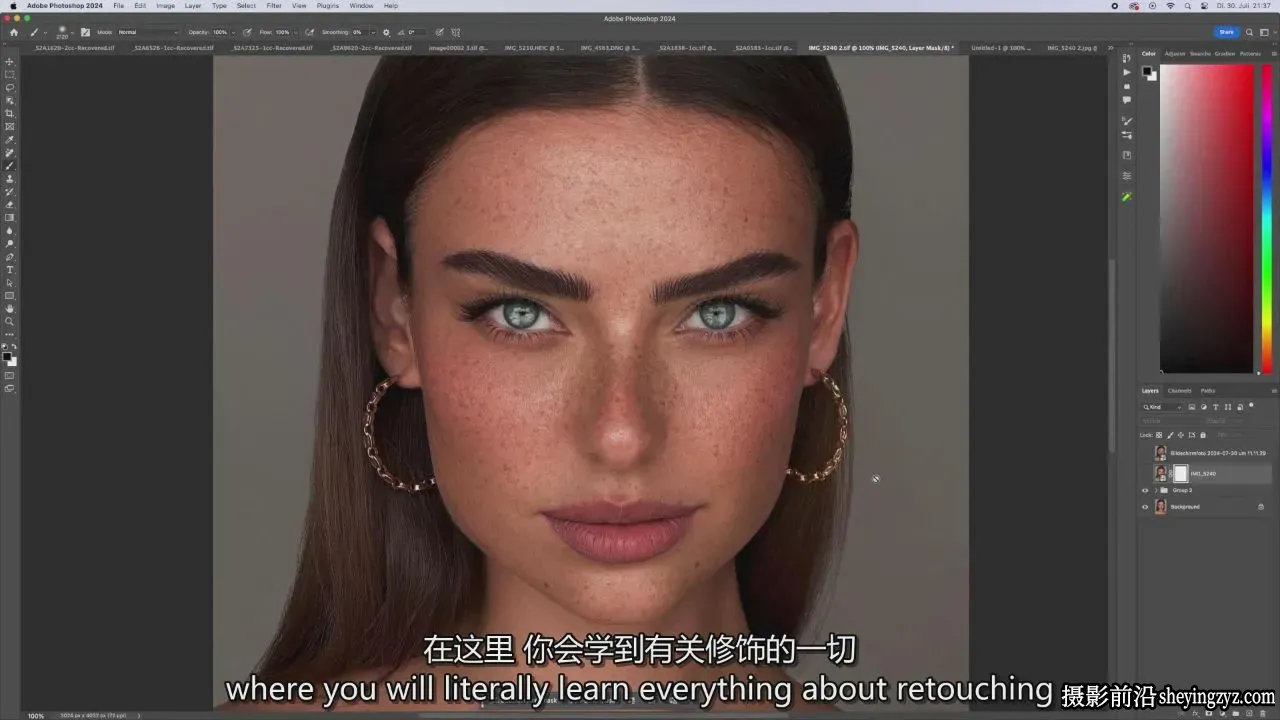1280x720 pixels.
Task: Click the Share button
Action: coord(1225,32)
